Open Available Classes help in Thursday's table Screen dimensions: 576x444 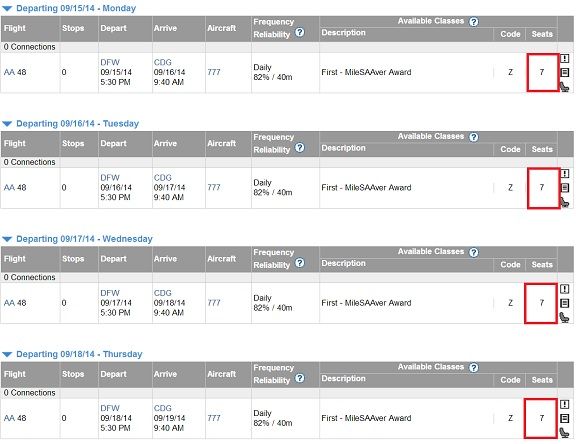(x=474, y=368)
